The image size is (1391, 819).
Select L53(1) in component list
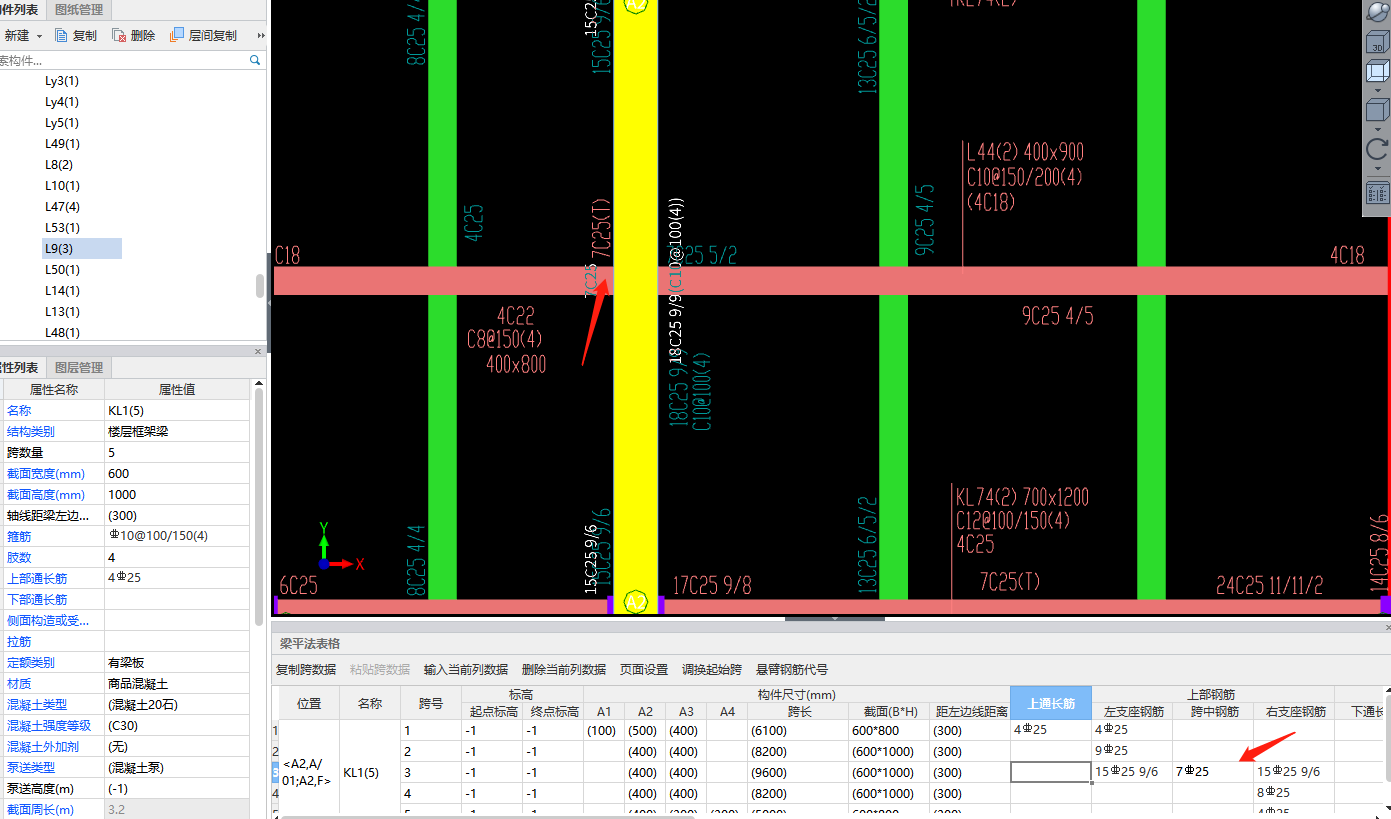click(62, 228)
